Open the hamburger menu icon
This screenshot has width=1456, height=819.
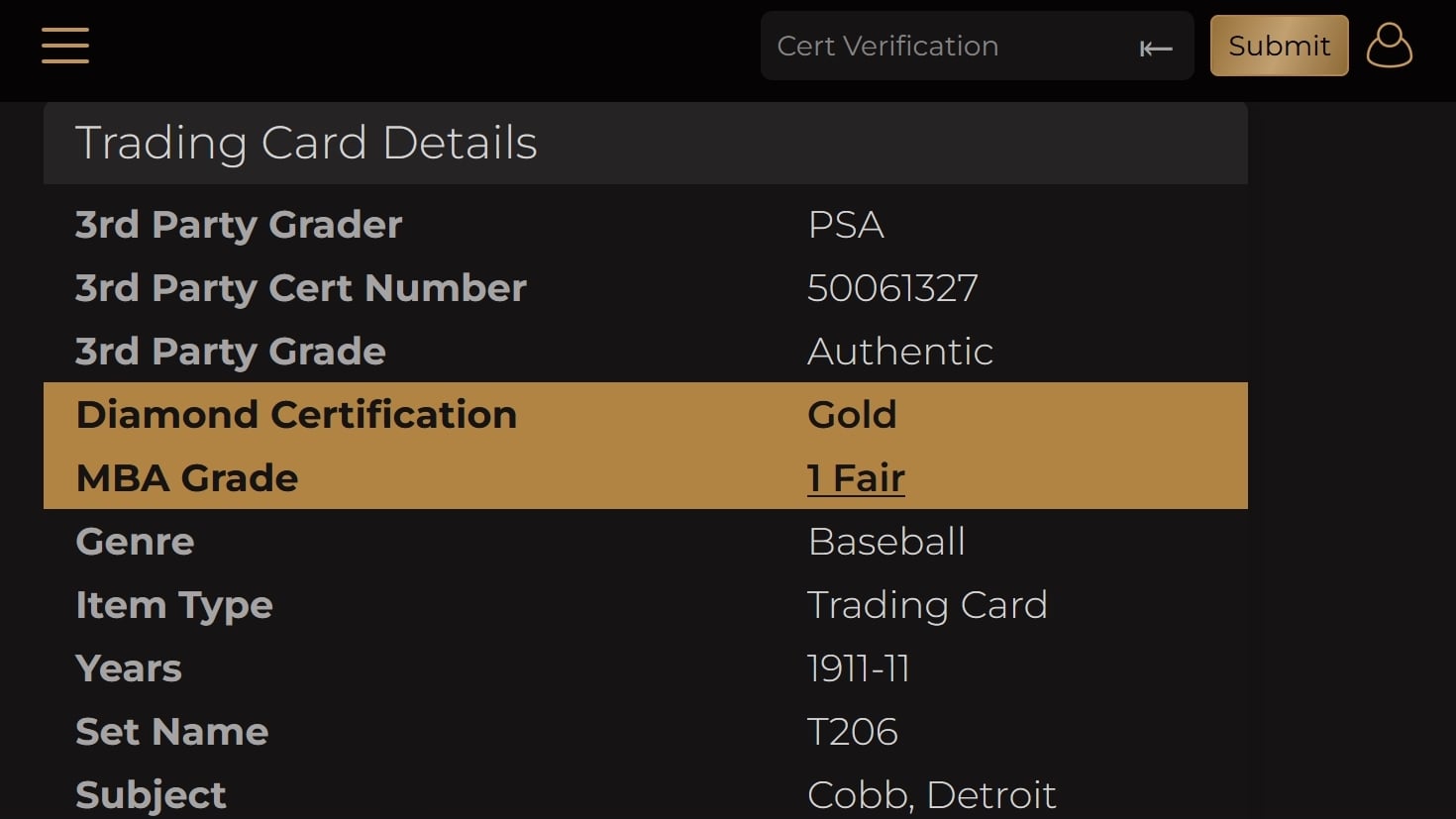(65, 46)
